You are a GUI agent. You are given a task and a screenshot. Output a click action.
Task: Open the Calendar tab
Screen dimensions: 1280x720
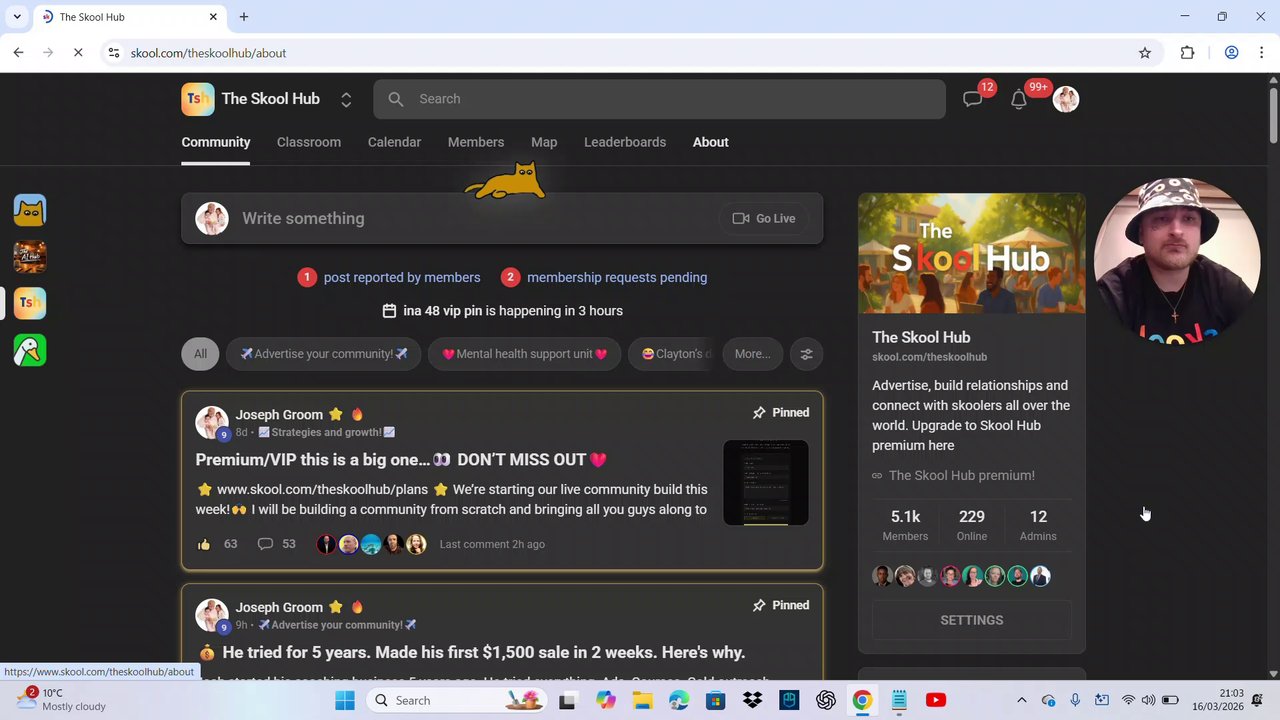(x=394, y=142)
